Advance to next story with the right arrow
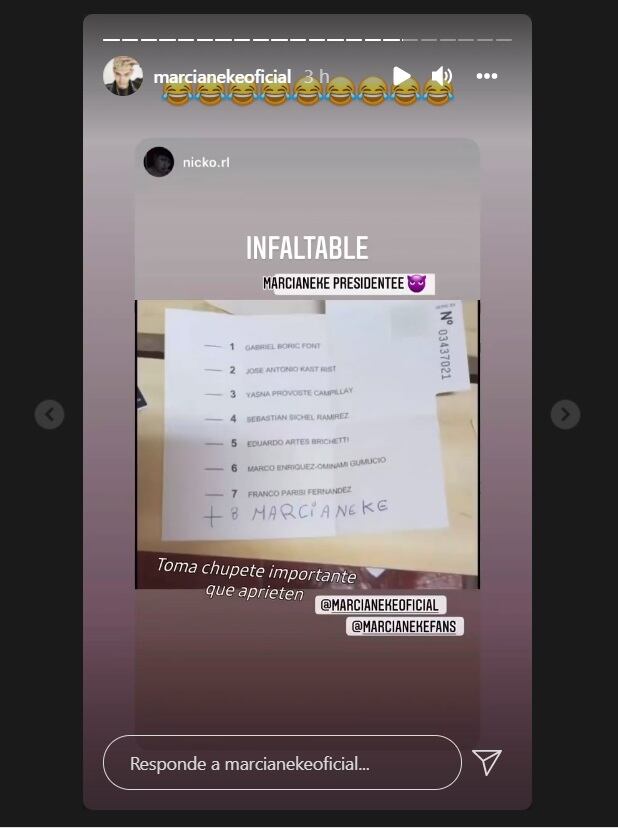This screenshot has height=830, width=618. [566, 414]
